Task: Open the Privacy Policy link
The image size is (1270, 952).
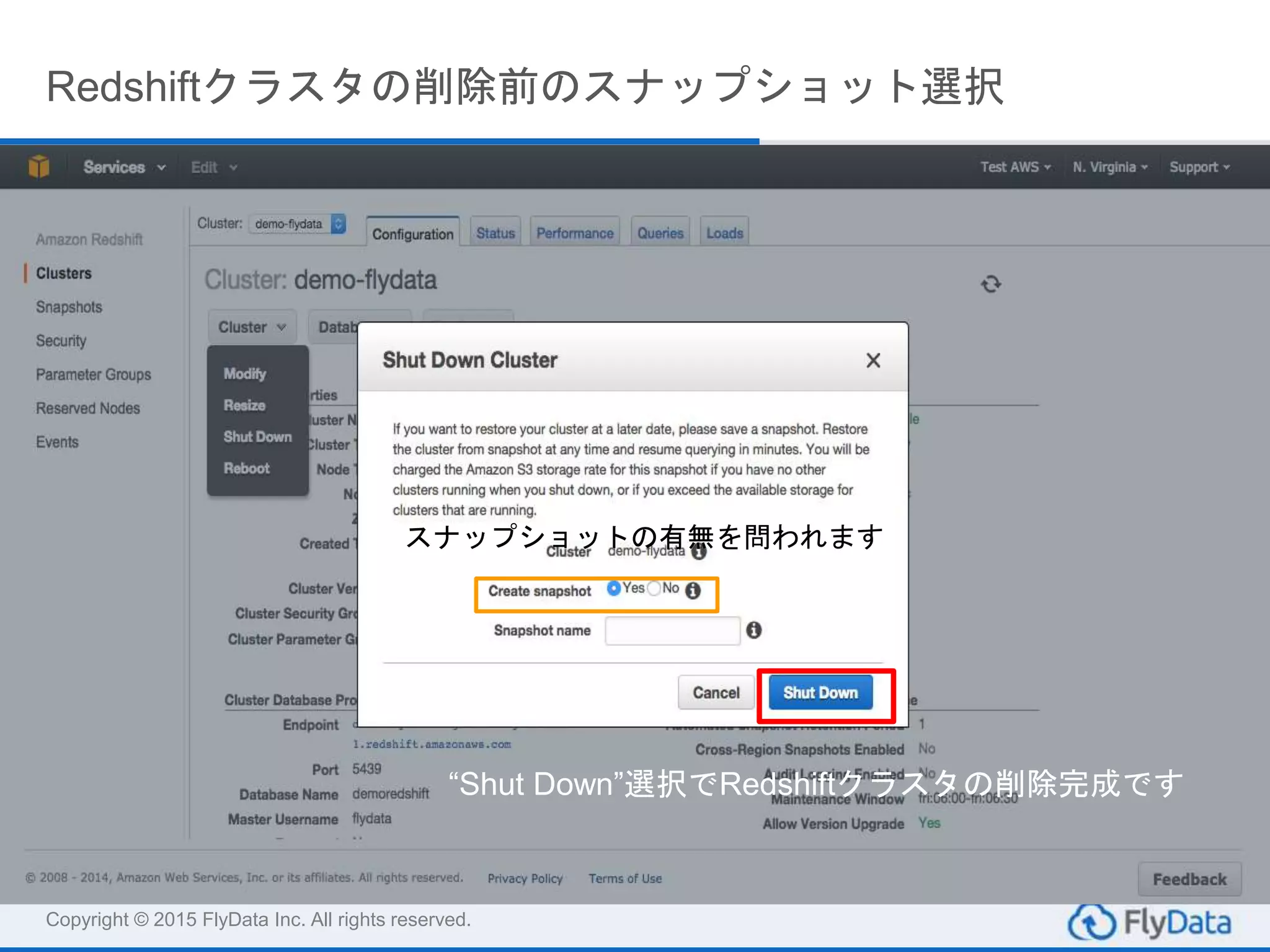Action: pyautogui.click(x=525, y=878)
